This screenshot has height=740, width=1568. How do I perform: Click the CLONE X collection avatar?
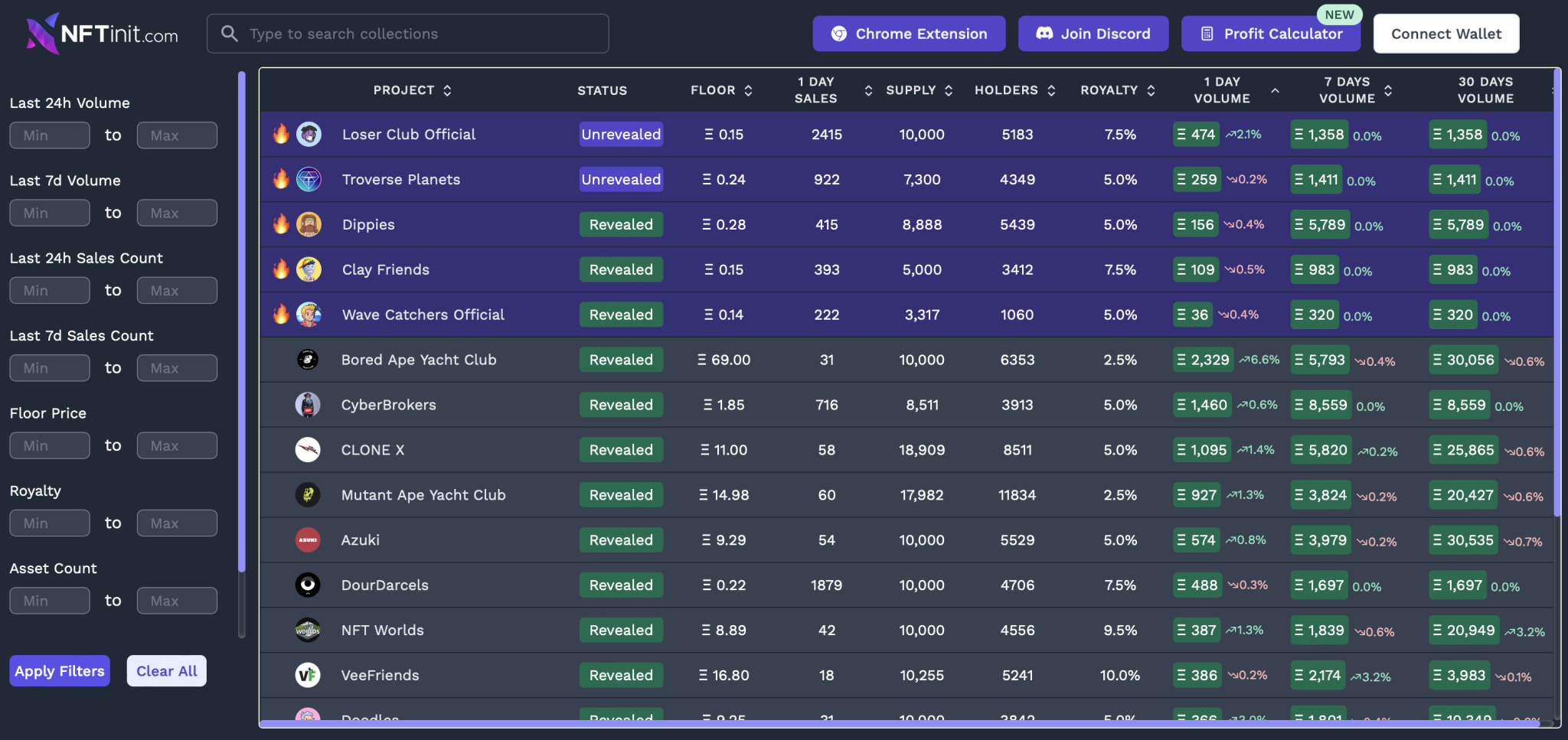pos(308,449)
